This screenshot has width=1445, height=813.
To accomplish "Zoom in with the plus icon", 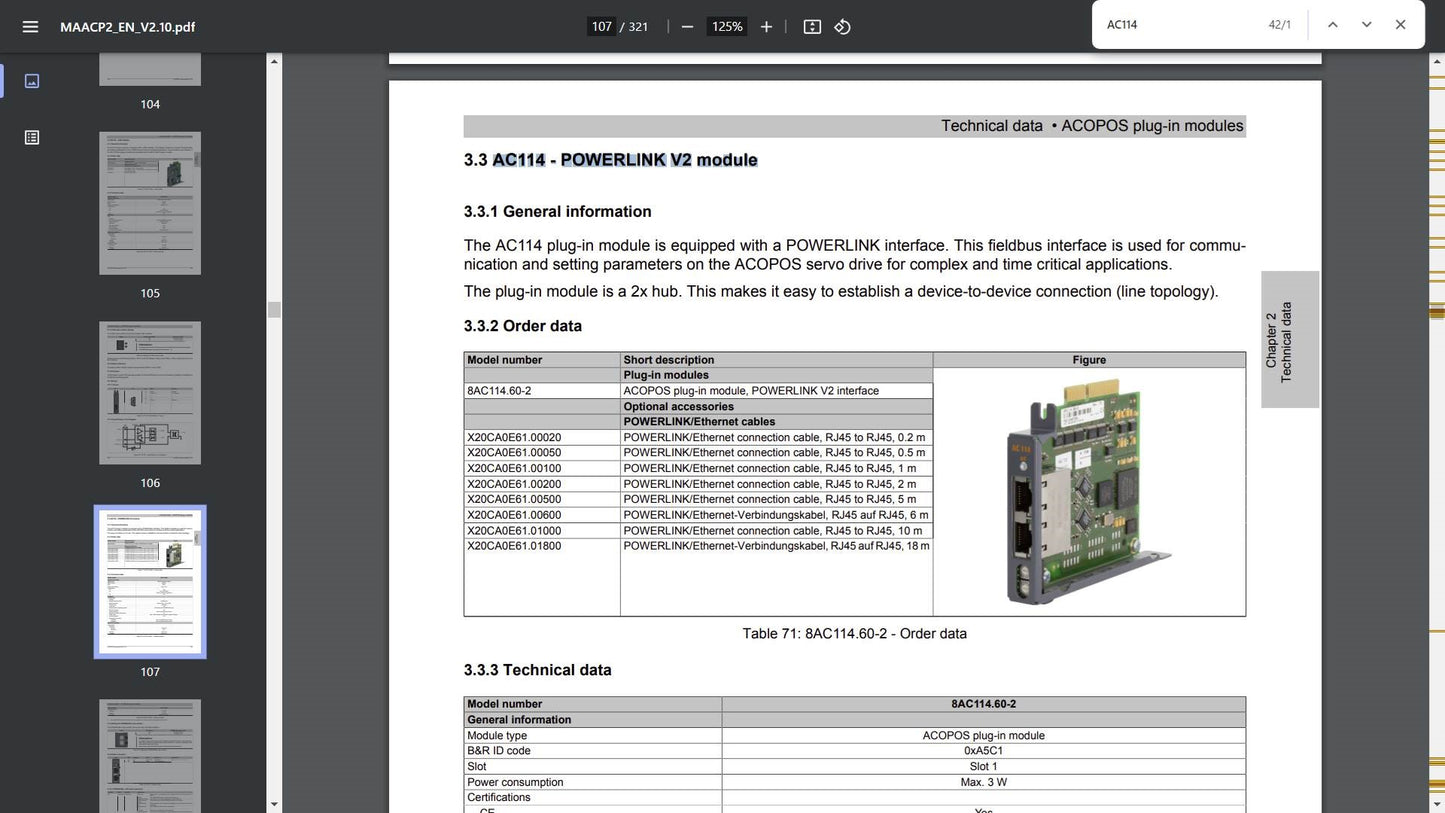I will point(766,27).
